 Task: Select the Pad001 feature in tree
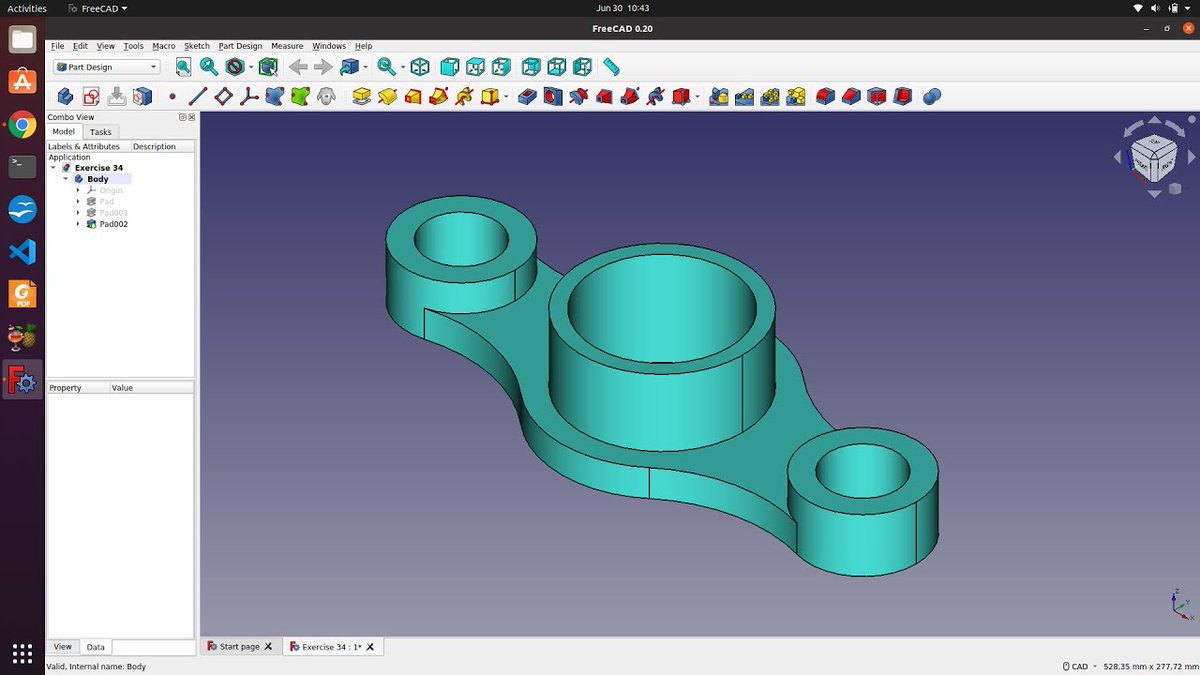point(113,213)
